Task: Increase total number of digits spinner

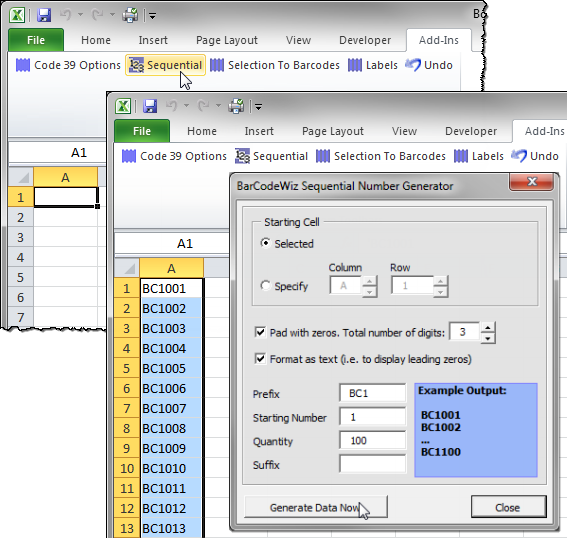Action: [x=488, y=328]
